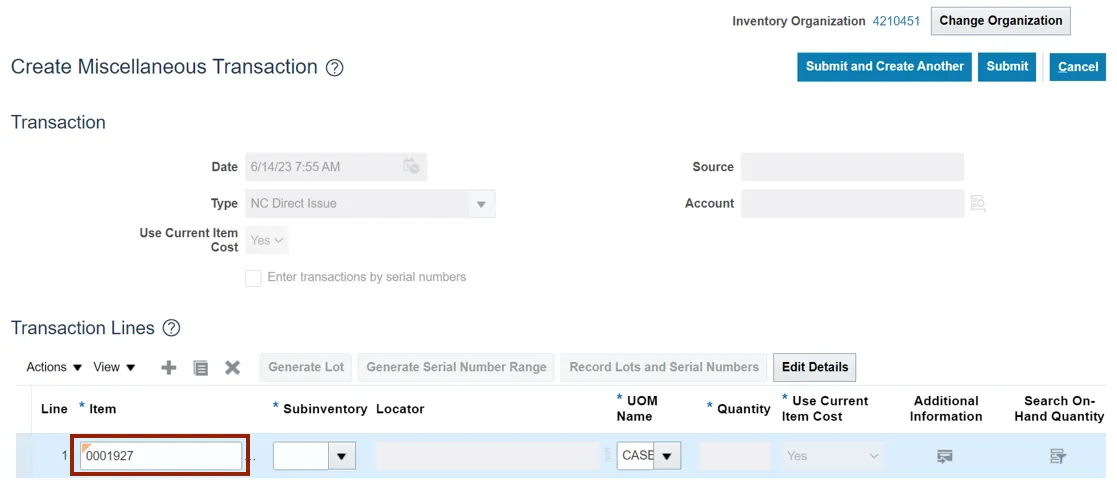Open the Date calendar picker icon

pos(411,166)
